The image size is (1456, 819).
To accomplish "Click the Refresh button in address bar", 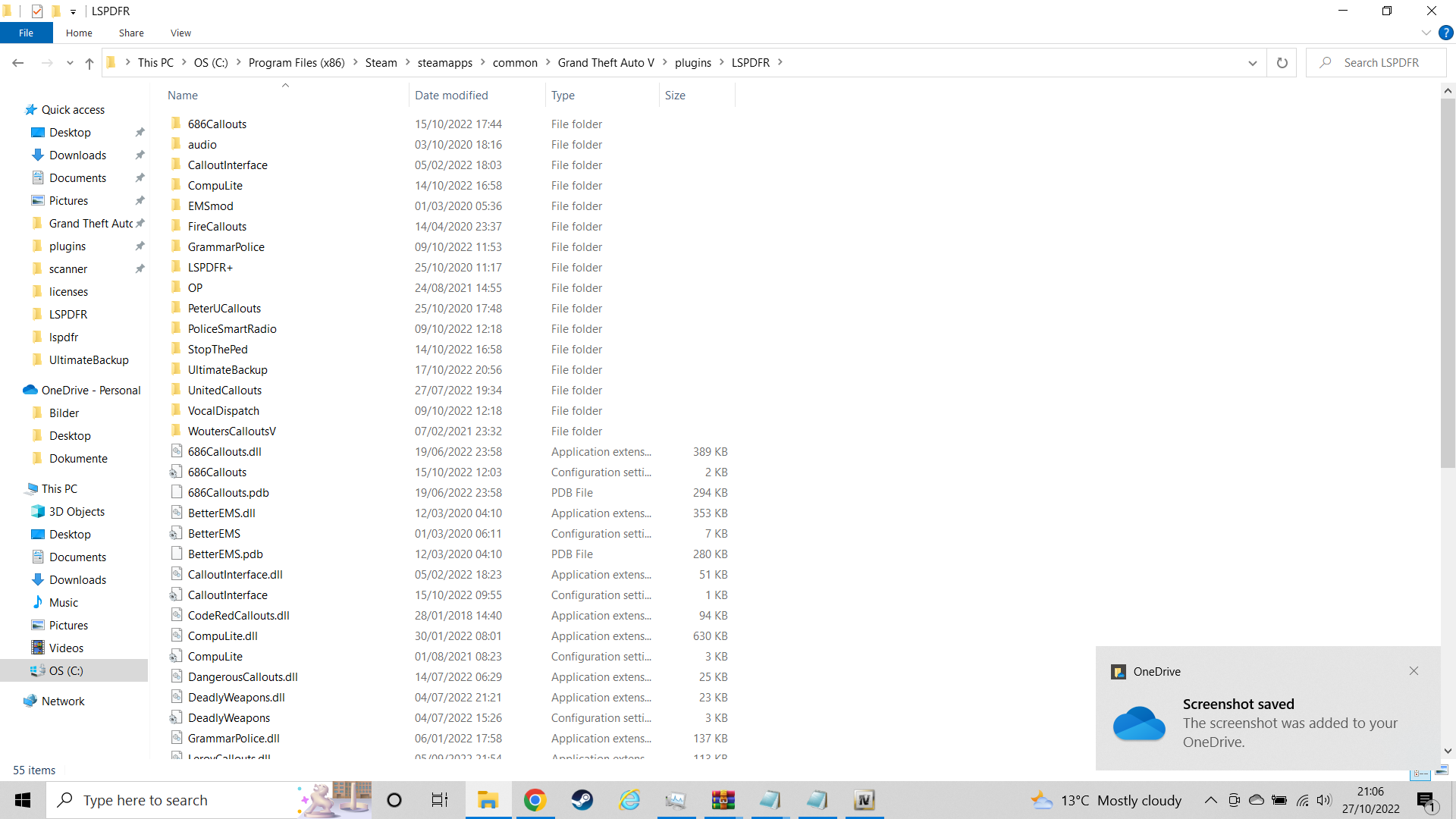I will click(1282, 63).
